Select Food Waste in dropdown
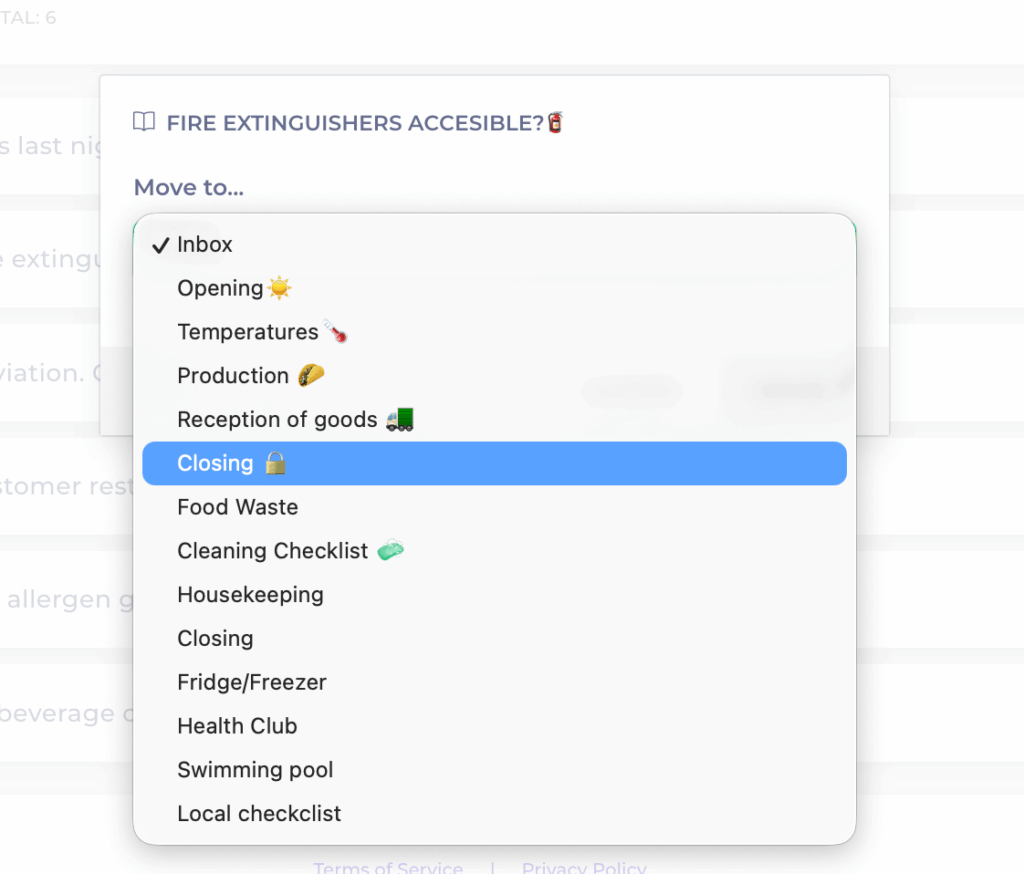 point(238,507)
